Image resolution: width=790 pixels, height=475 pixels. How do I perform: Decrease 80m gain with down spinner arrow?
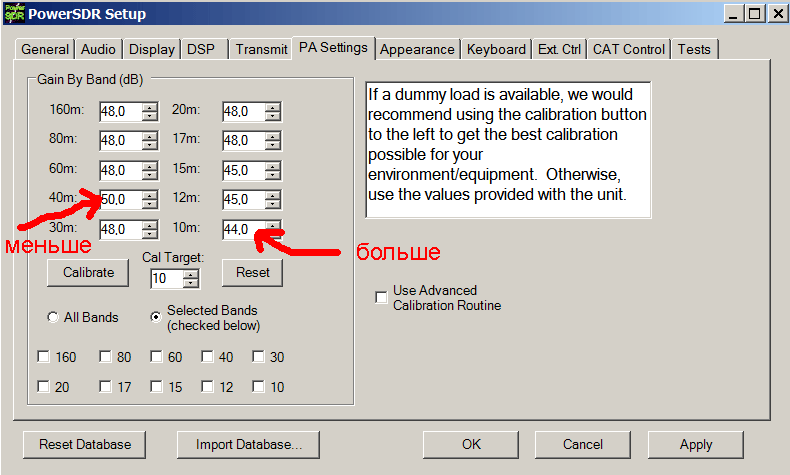tap(149, 146)
